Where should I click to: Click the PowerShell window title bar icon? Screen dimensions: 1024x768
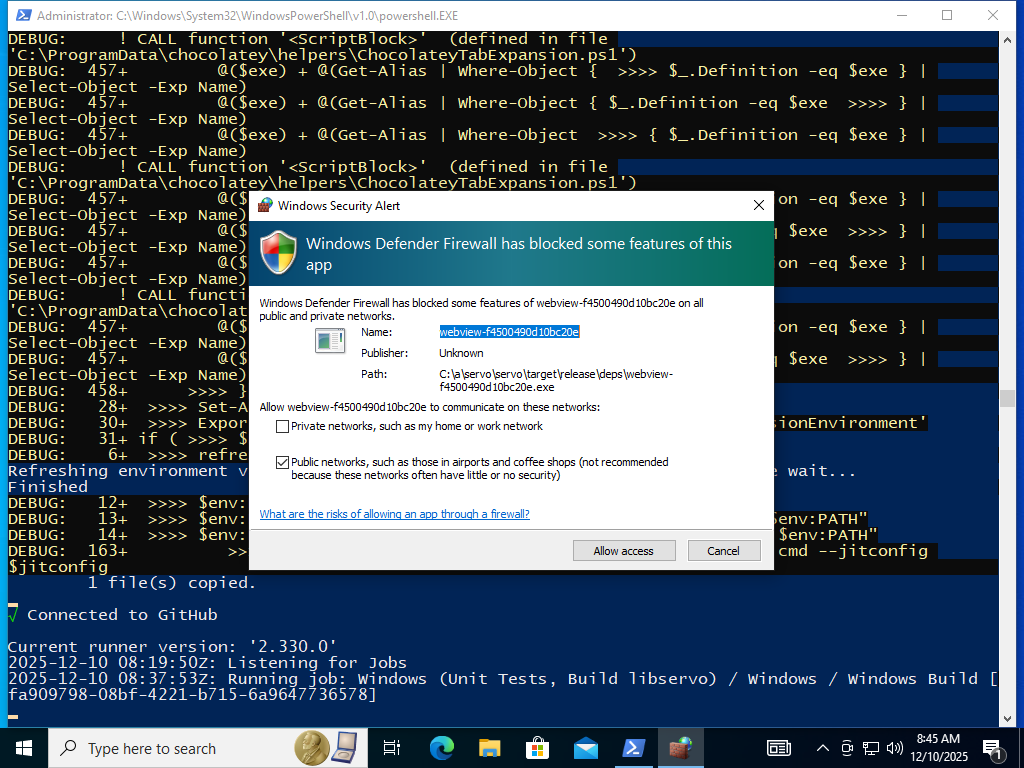tap(18, 15)
